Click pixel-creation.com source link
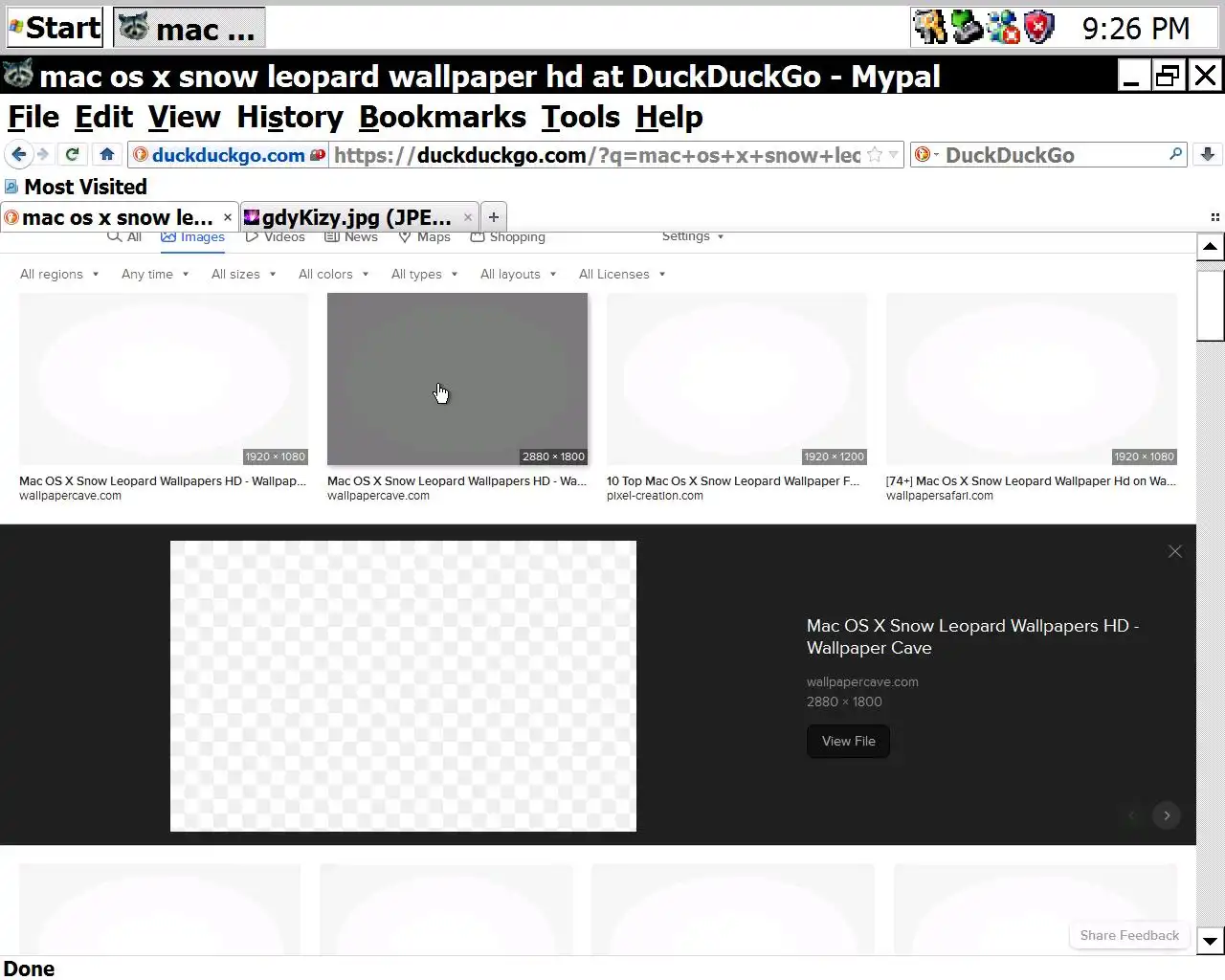 (x=655, y=496)
